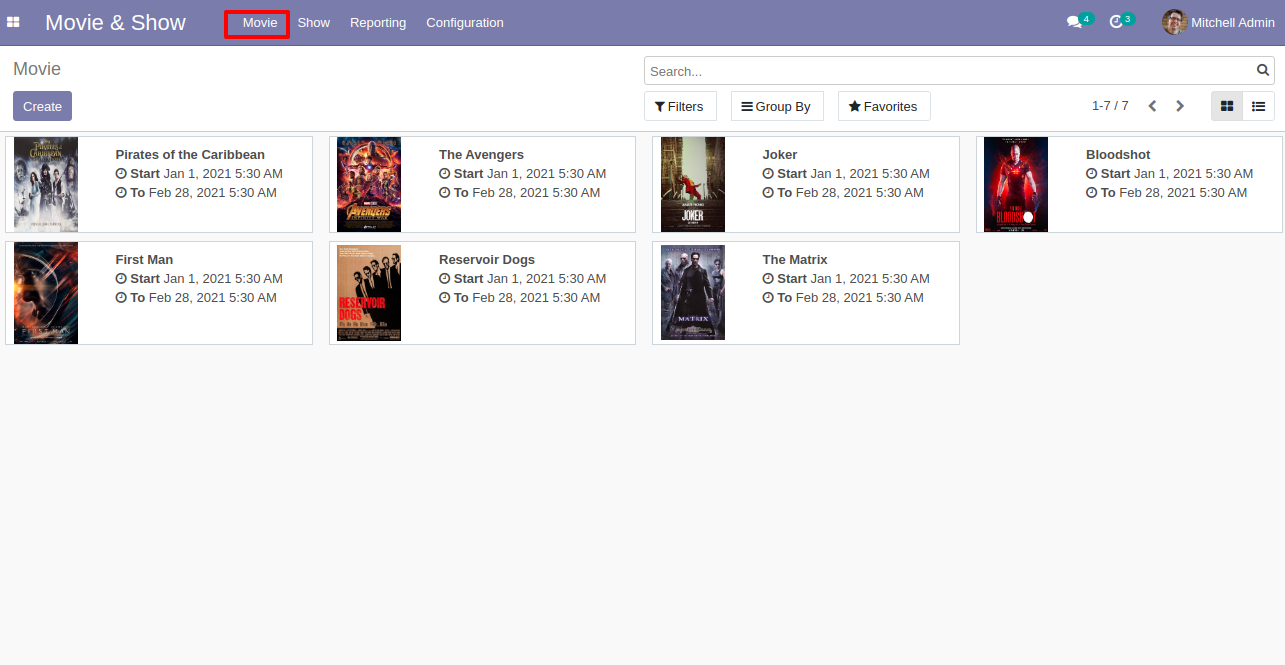The width and height of the screenshot is (1285, 665).
Task: Open the Favorites dropdown
Action: click(x=884, y=106)
